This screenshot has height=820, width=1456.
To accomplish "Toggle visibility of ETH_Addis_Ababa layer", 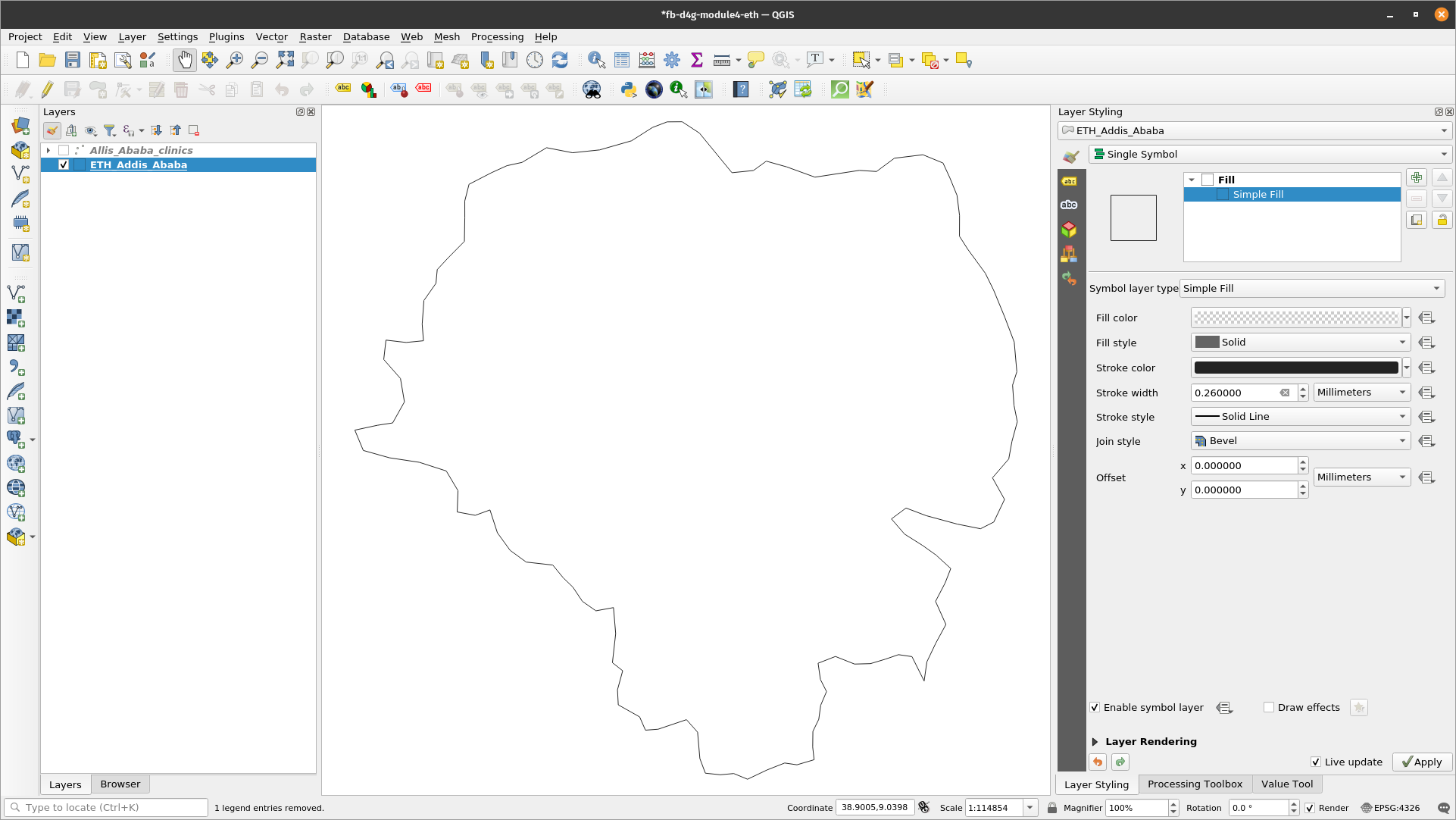I will (64, 165).
